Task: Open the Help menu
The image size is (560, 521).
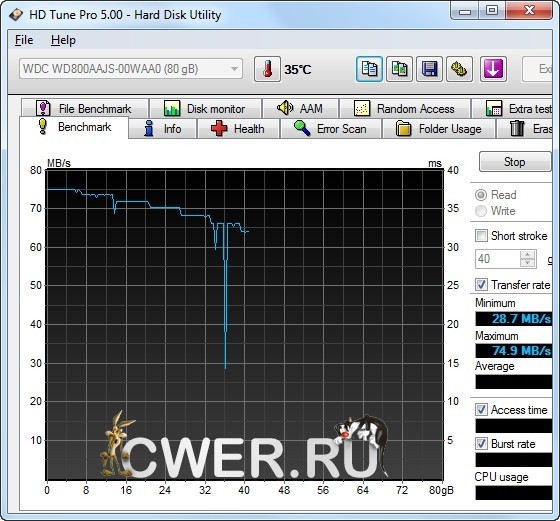Action: tap(63, 40)
